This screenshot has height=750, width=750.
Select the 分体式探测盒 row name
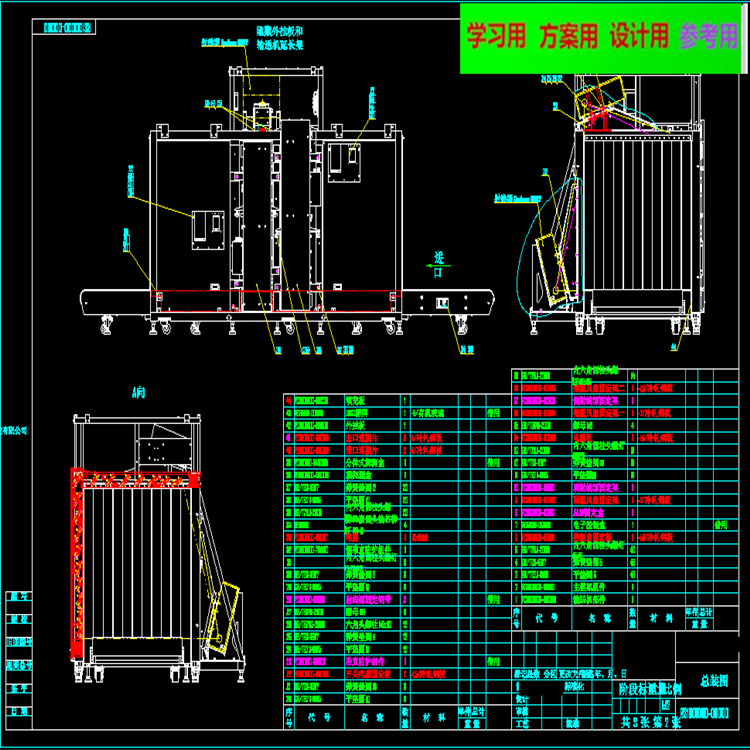(365, 463)
